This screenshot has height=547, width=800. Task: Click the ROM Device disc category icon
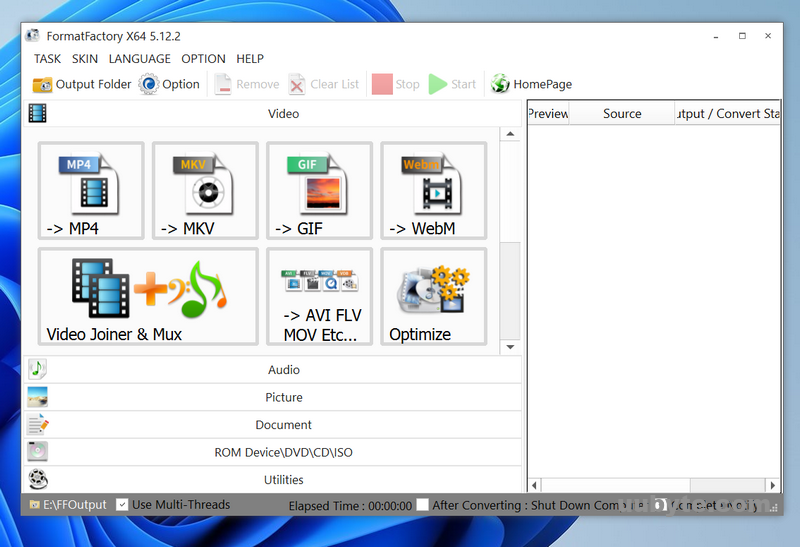(x=37, y=451)
